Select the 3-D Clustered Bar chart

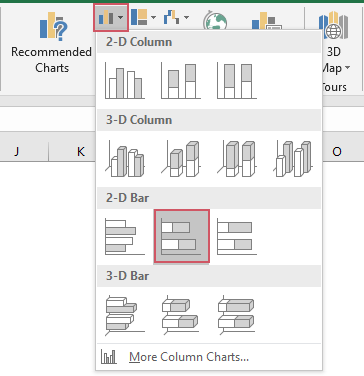tap(125, 314)
